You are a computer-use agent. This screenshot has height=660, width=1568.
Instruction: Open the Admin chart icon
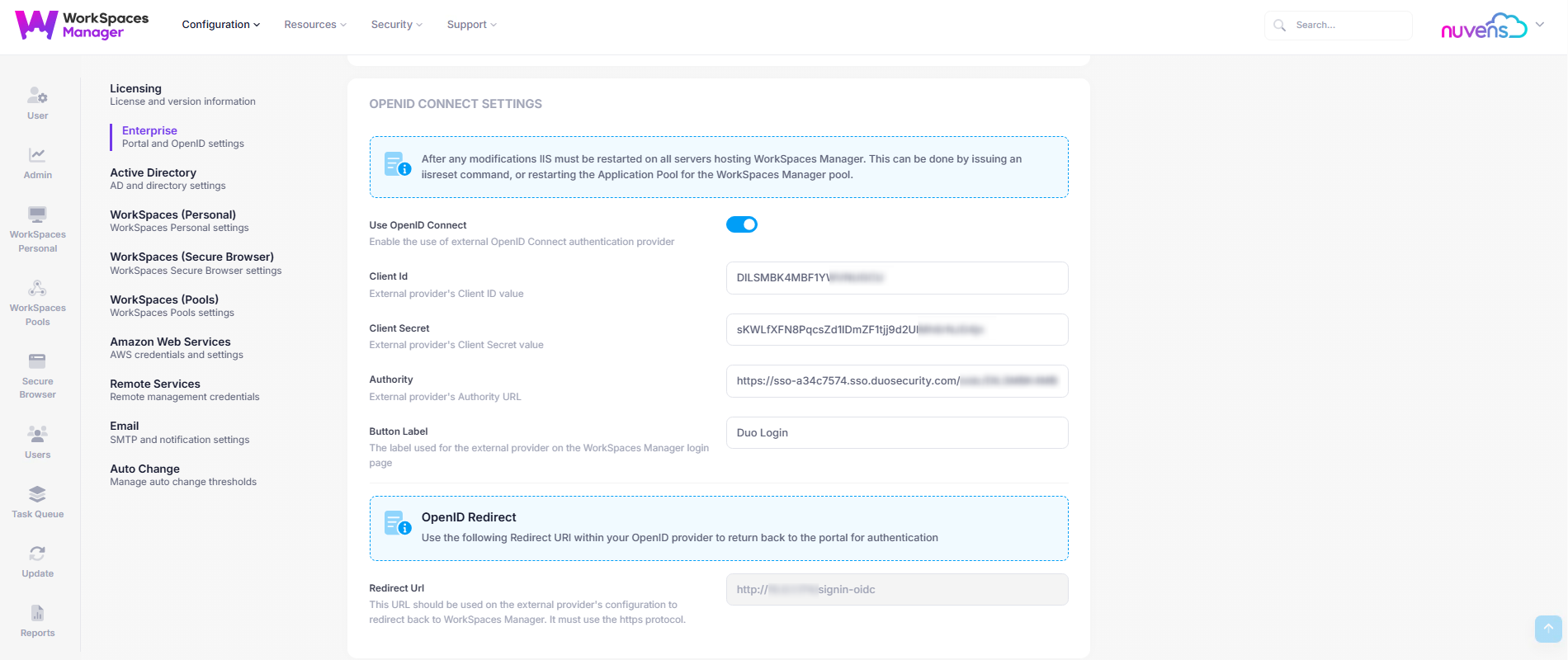point(37,156)
